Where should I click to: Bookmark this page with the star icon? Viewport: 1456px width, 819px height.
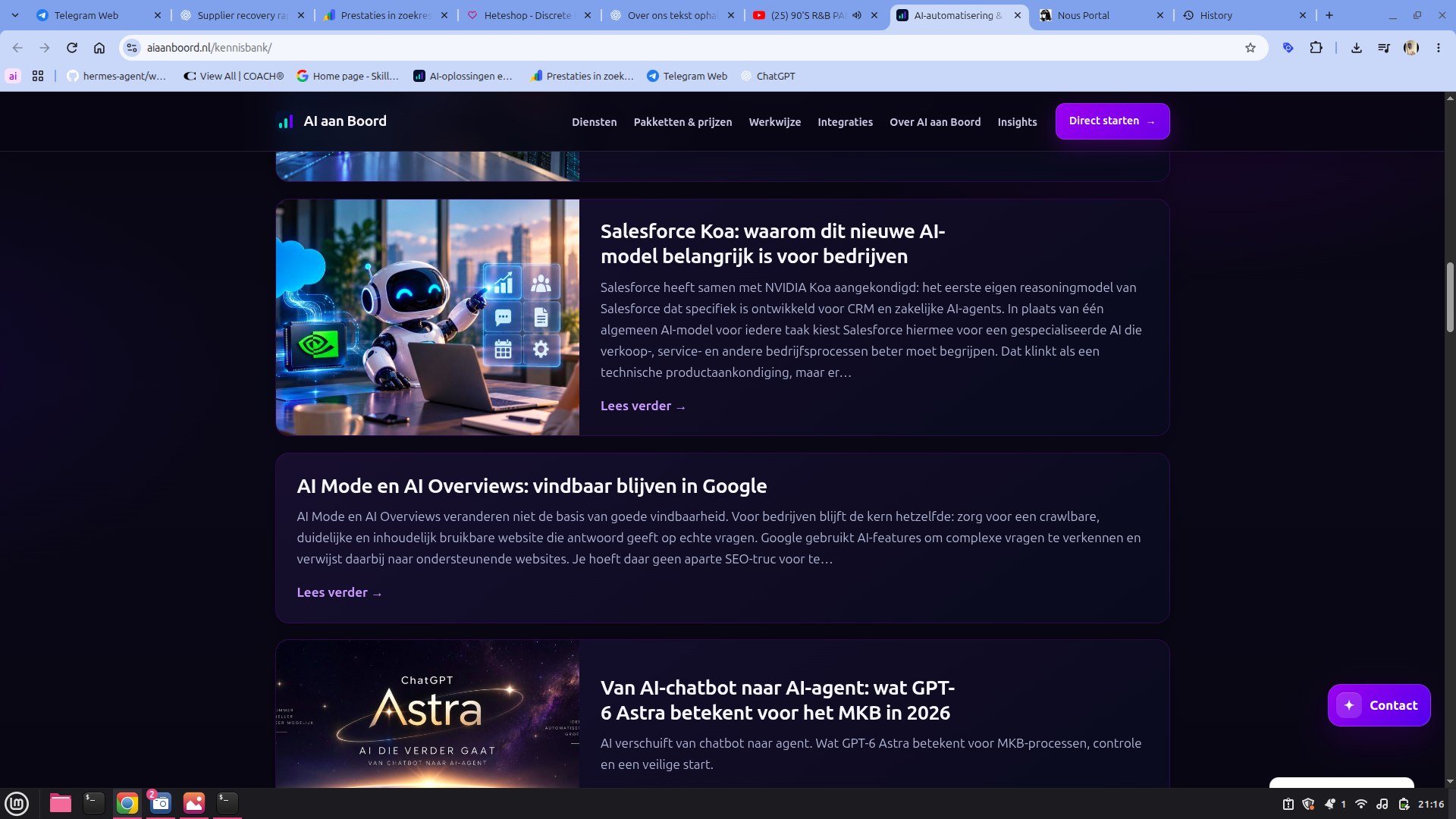point(1250,48)
